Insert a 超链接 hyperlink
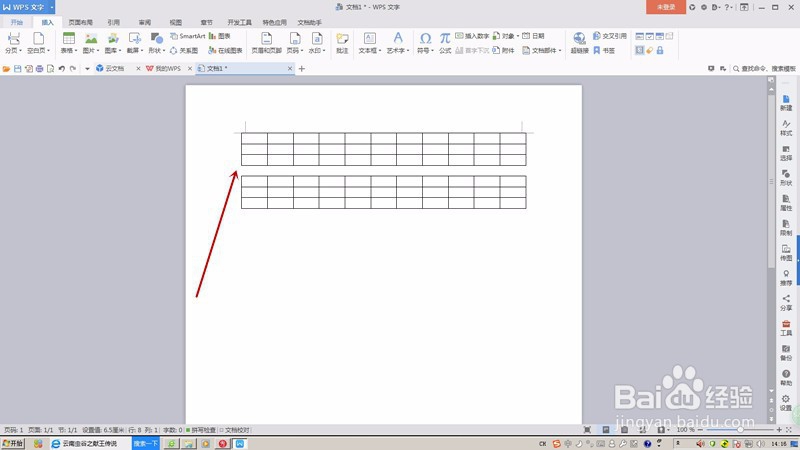 click(x=579, y=43)
